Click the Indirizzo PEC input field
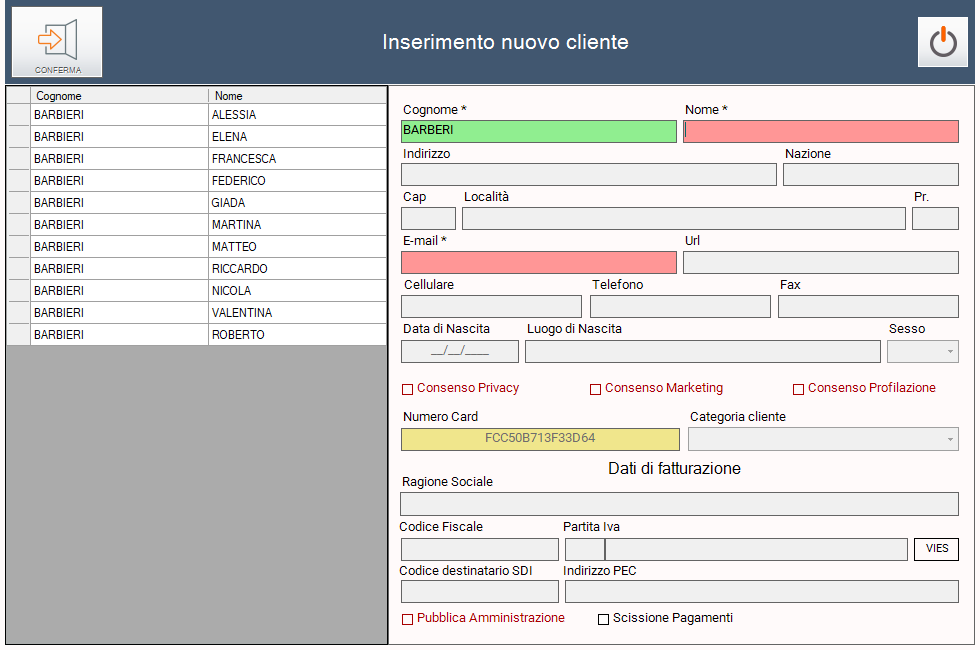This screenshot has height=650, width=980. [762, 591]
